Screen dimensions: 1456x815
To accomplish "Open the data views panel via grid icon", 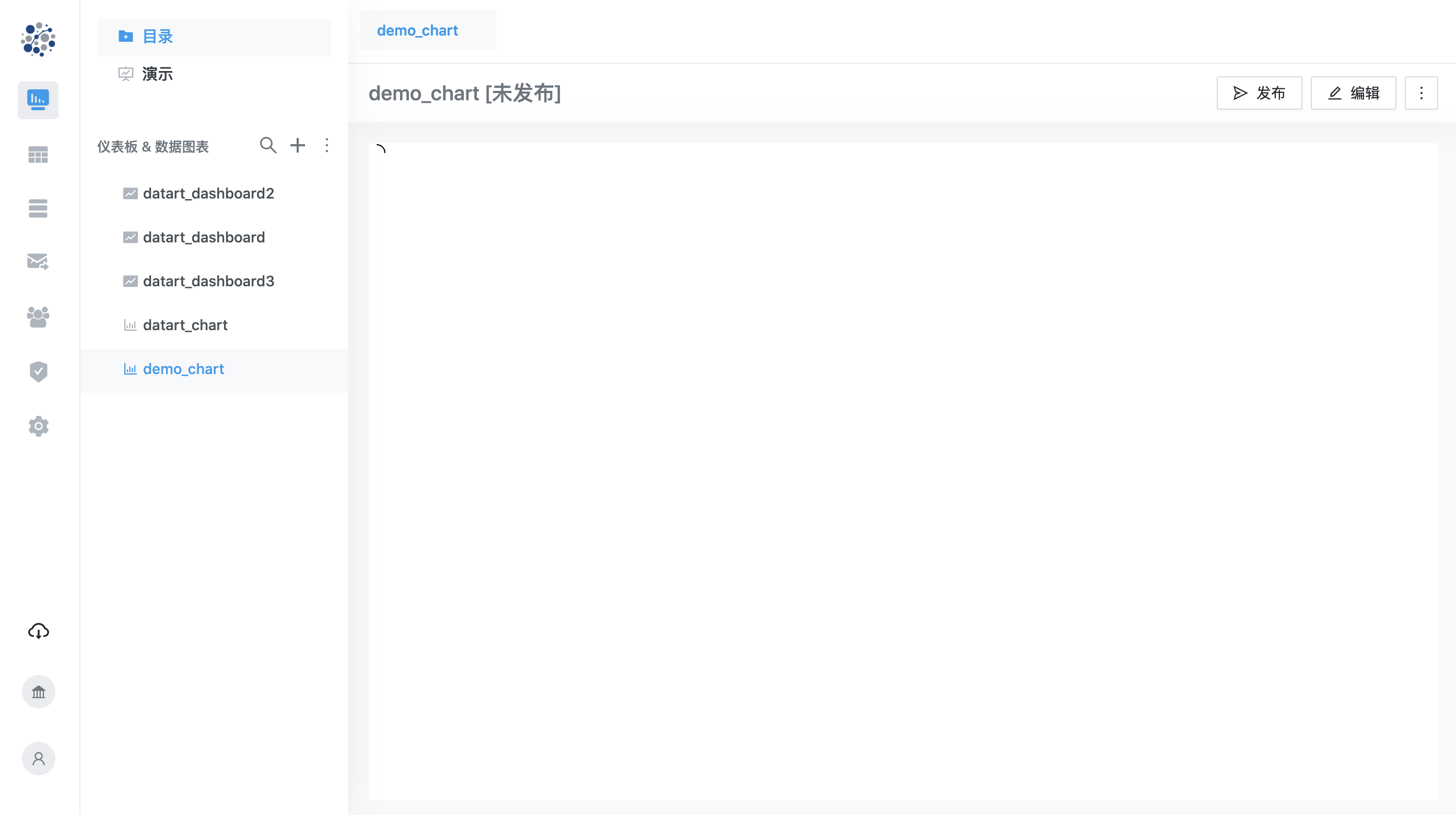I will [x=38, y=155].
